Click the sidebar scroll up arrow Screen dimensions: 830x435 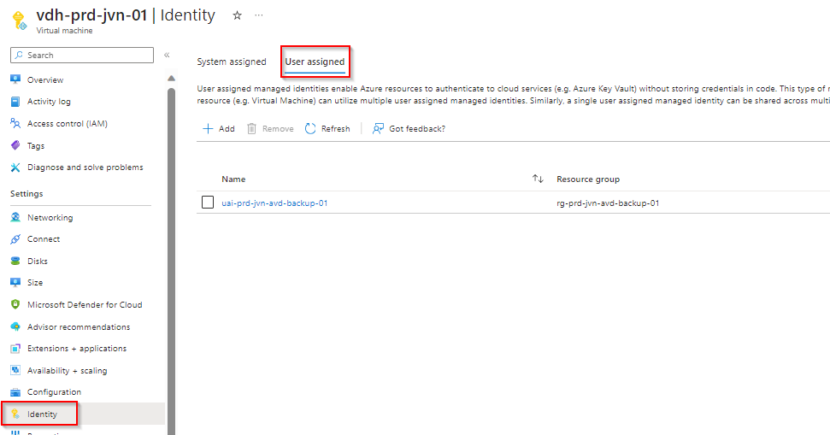[171, 78]
